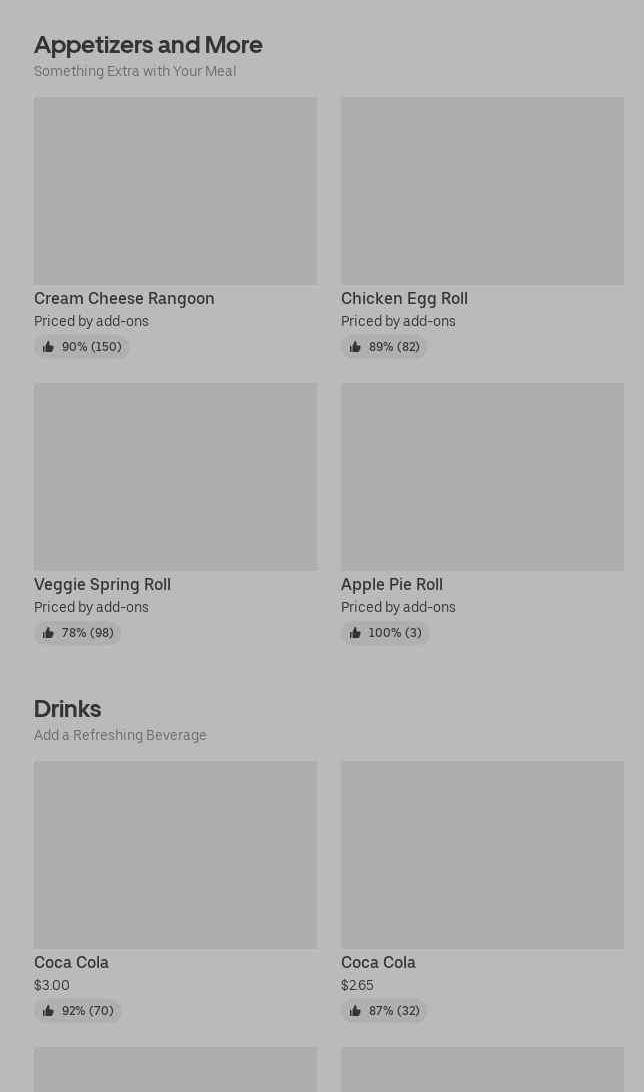This screenshot has height=1092, width=644.
Task: Open the Cream Cheese Rangoon photo
Action: (175, 191)
